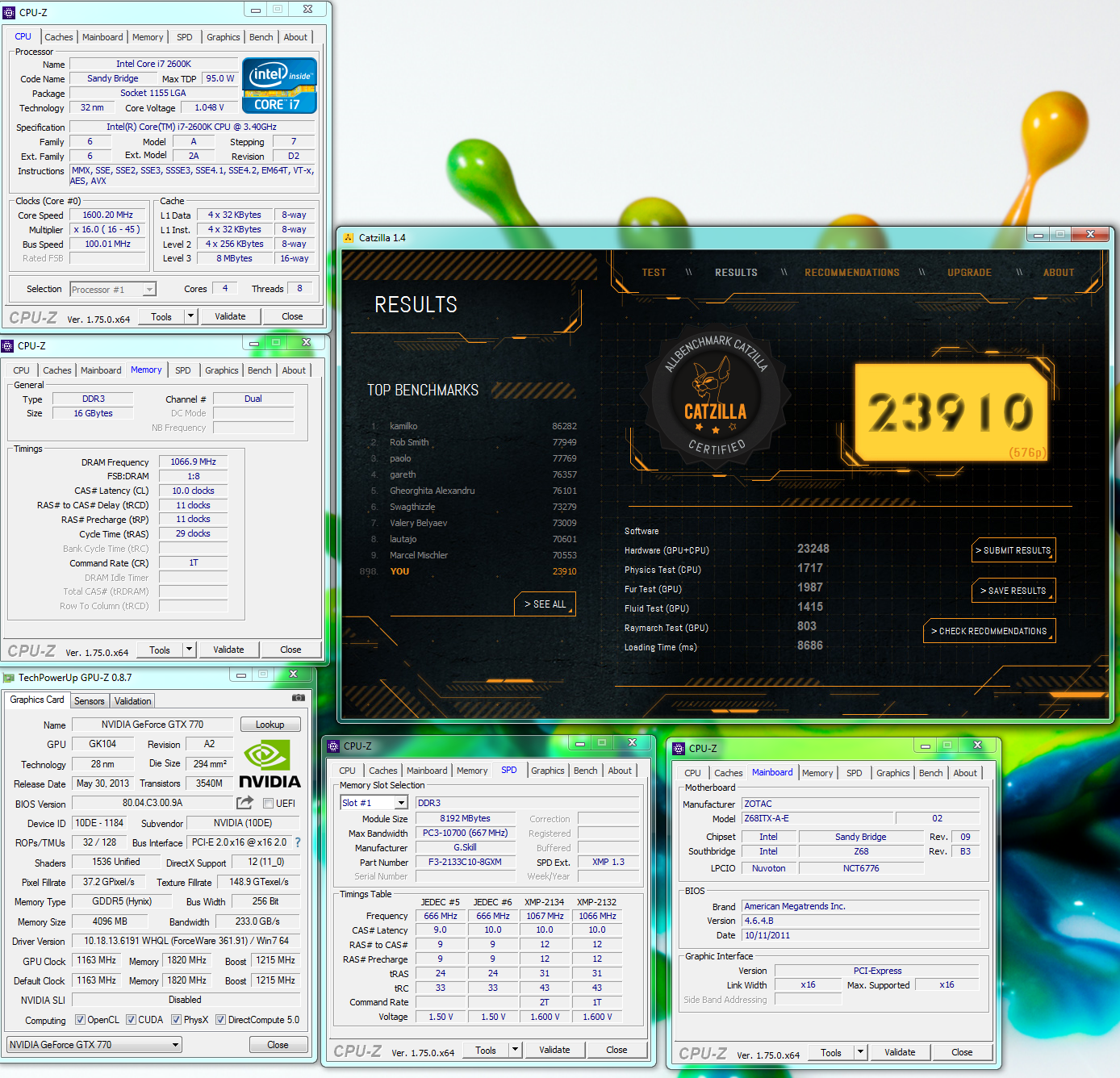Click SAVE RESULTS in Catzilla

pyautogui.click(x=1013, y=591)
